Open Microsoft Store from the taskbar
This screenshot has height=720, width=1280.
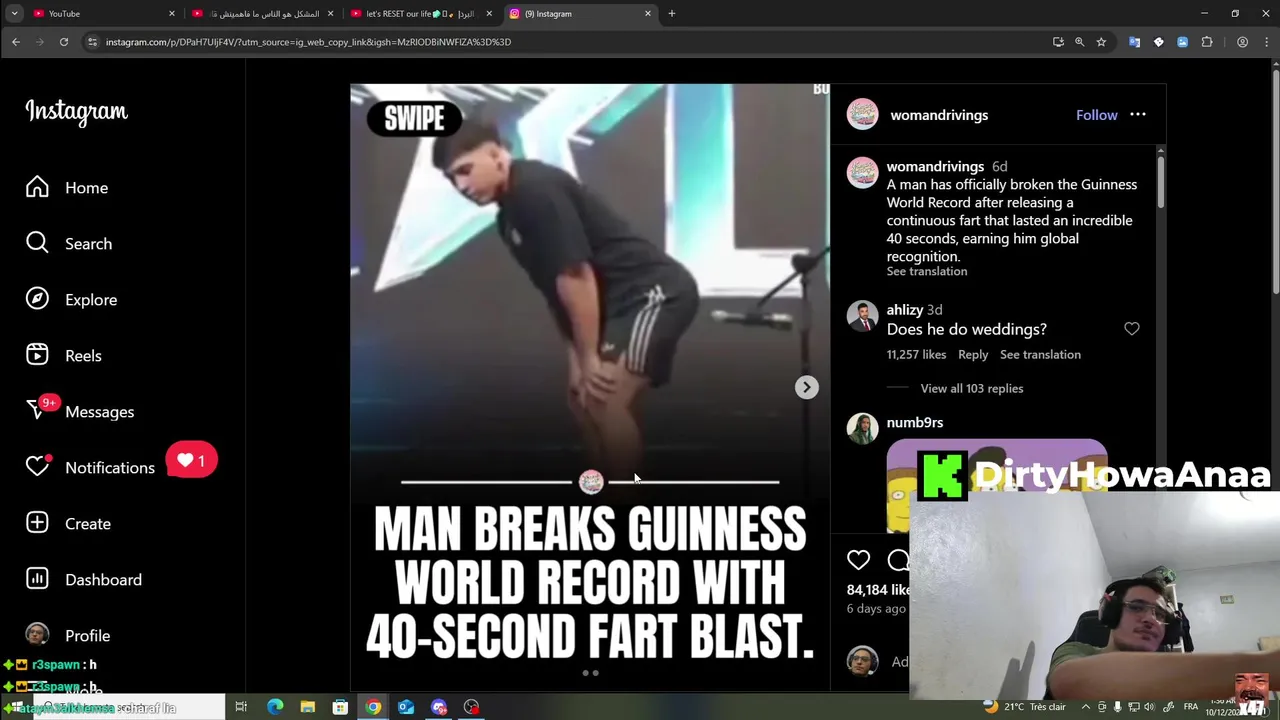click(340, 707)
